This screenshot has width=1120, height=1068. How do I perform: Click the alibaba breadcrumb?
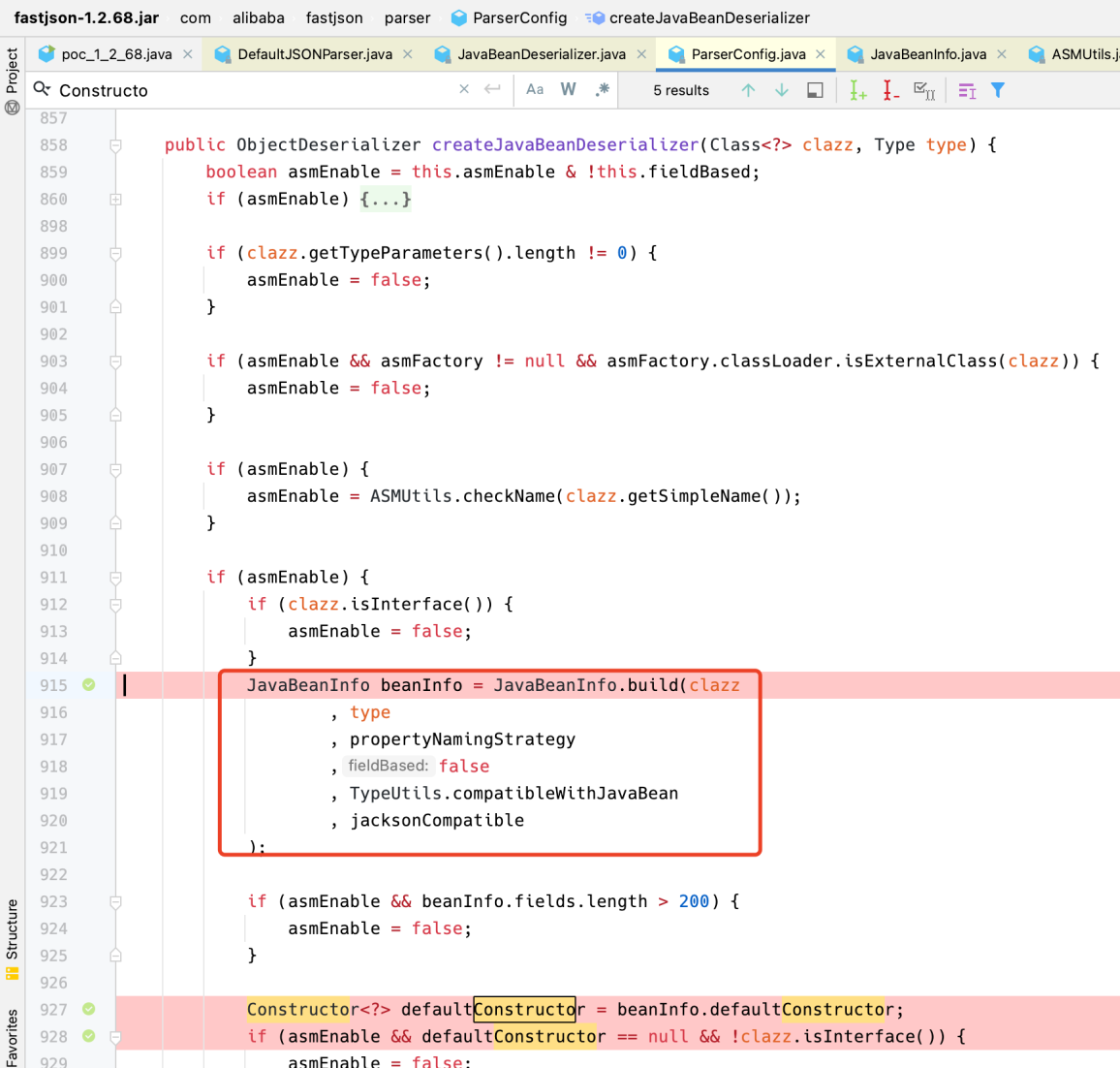259,17
